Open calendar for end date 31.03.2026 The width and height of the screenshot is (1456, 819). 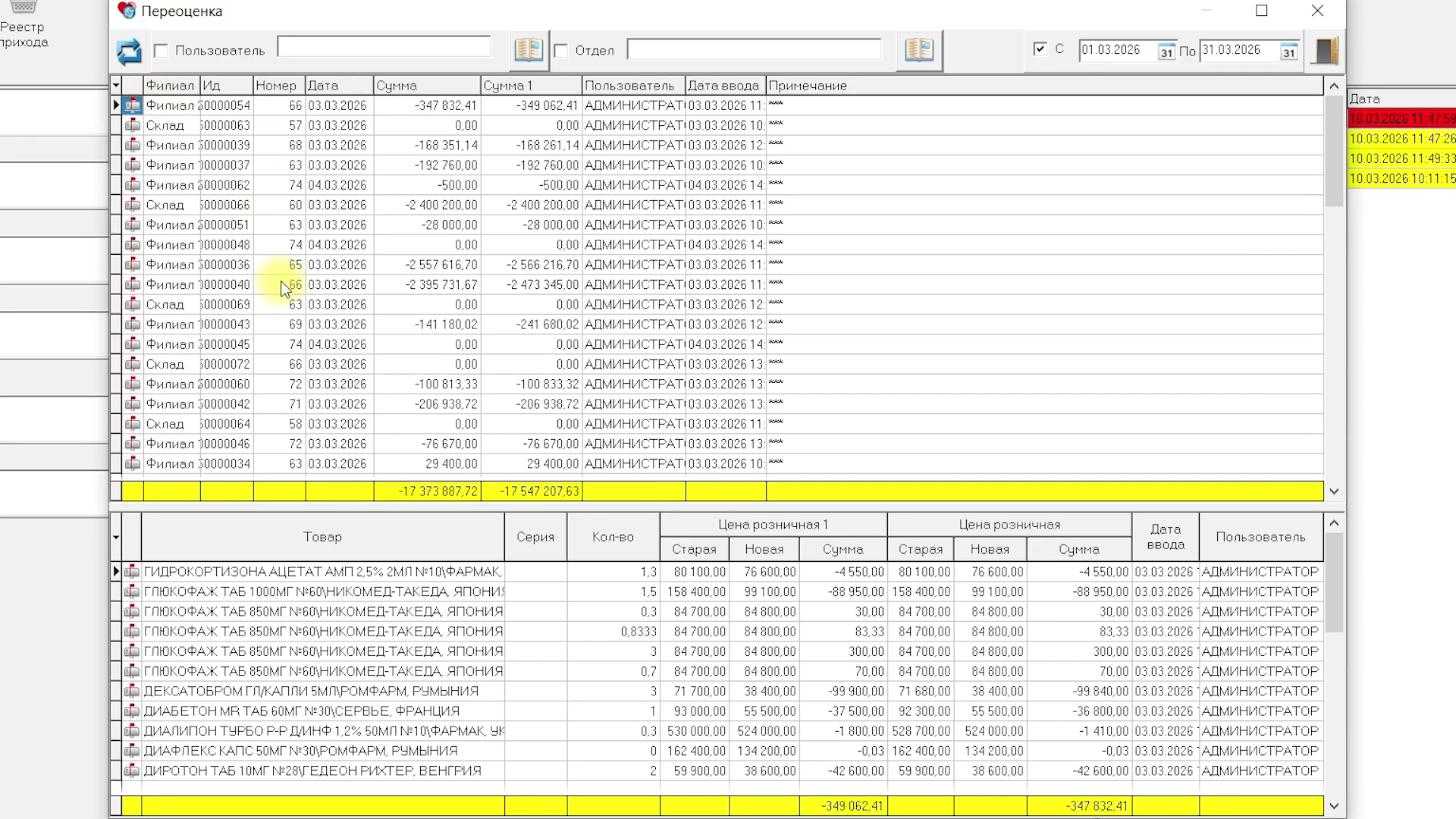[x=1288, y=52]
